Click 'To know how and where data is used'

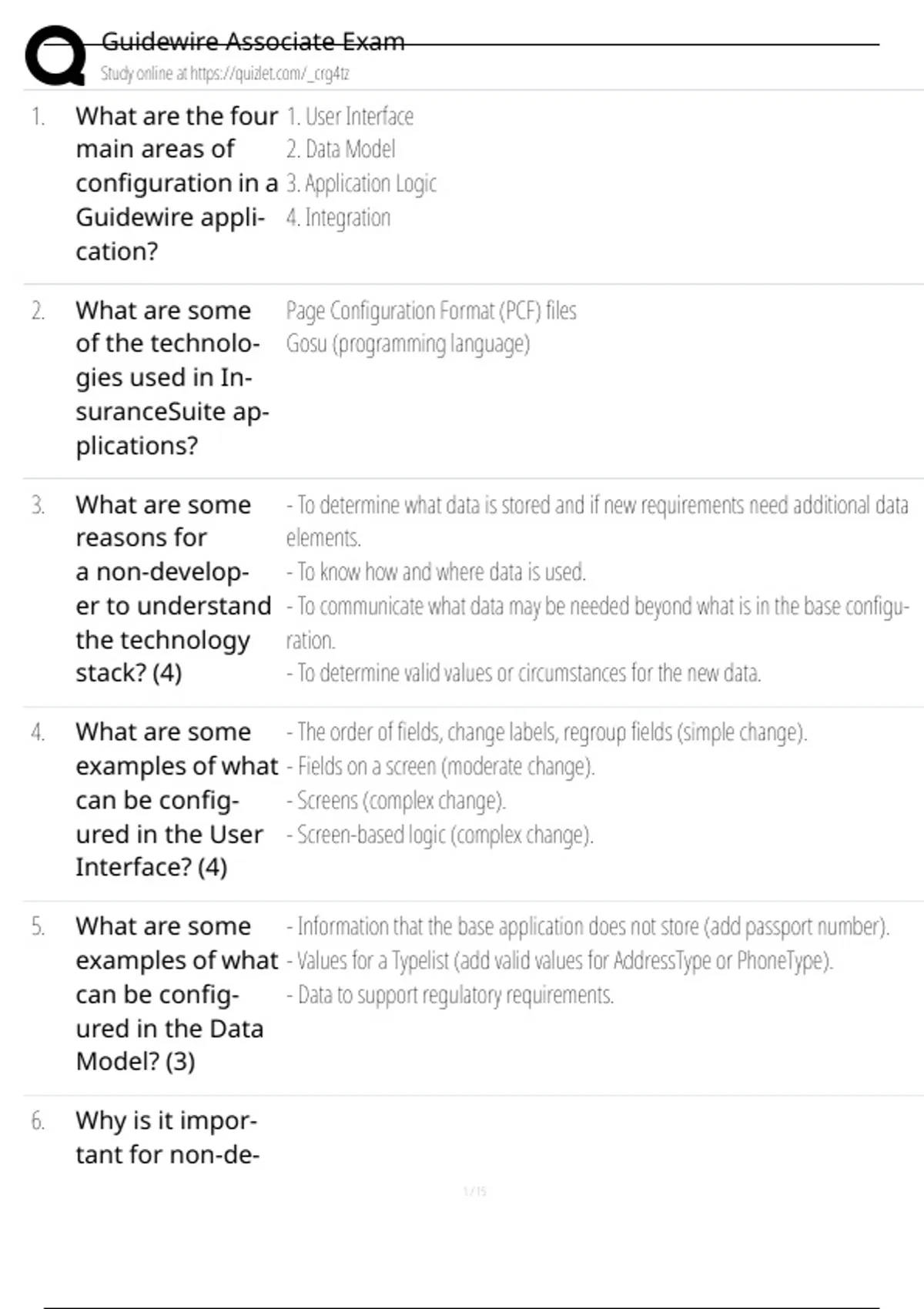click(436, 572)
